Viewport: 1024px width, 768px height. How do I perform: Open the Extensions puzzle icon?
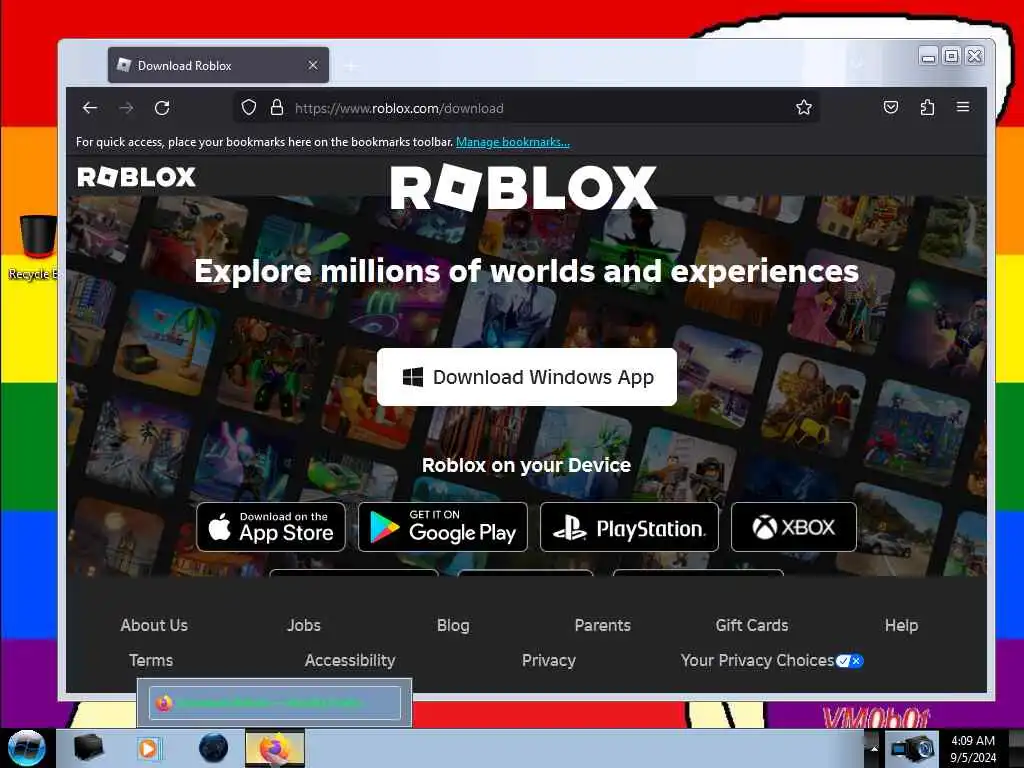pyautogui.click(x=927, y=107)
